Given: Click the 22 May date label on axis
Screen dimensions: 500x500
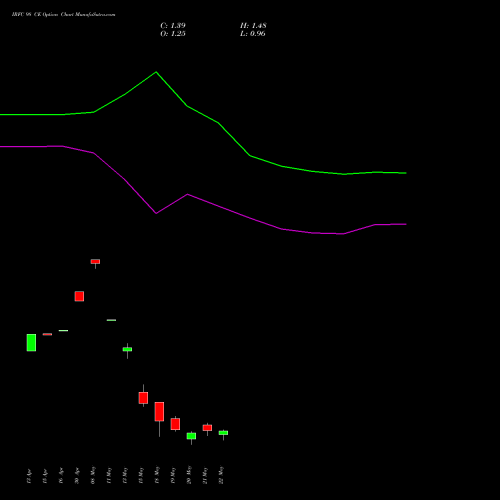Looking at the screenshot, I should click(x=221, y=475).
